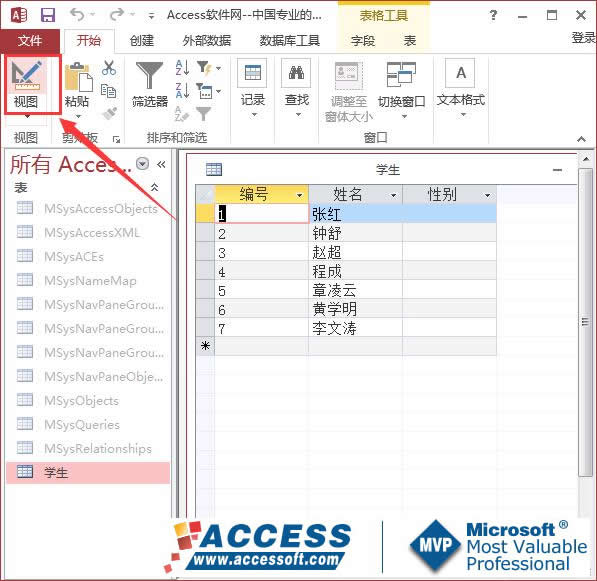Toggle the filter funnel button in sort group
Image resolution: width=597 pixels, height=581 pixels.
204,113
